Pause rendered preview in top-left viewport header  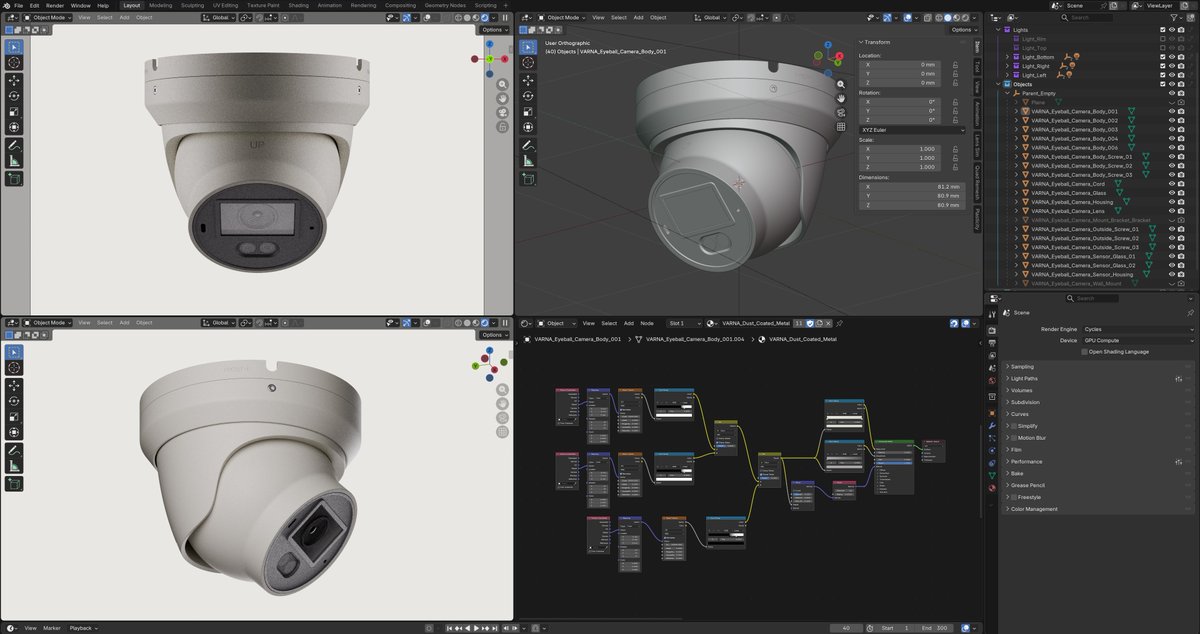[x=505, y=17]
